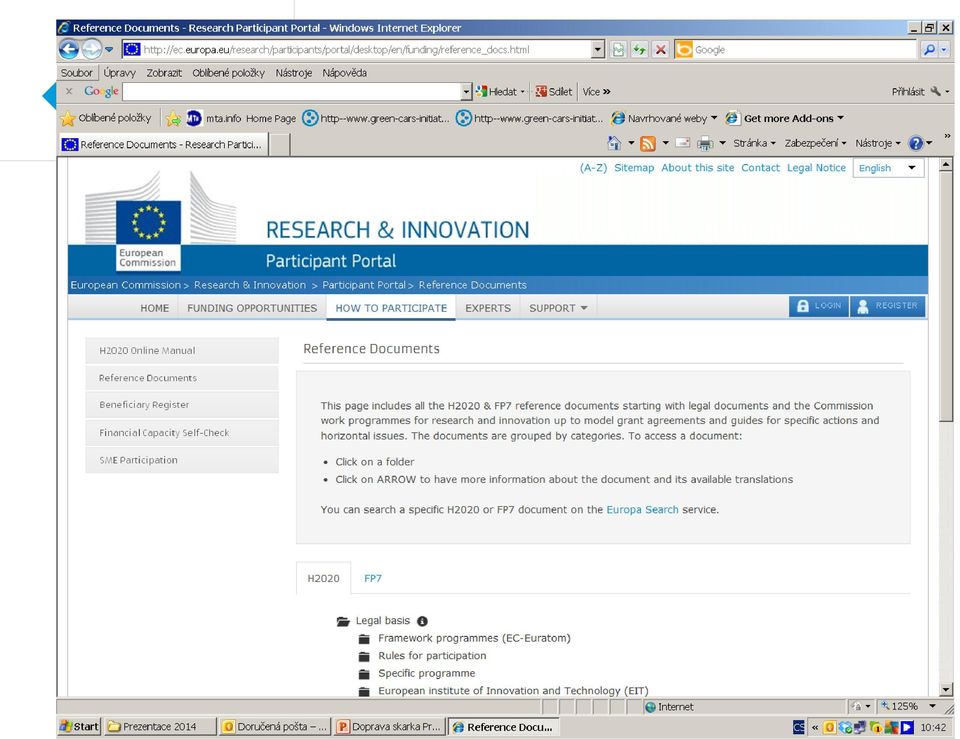Open the Google toolbar search box dropdown
Viewport: 960px width, 739px height.
point(466,91)
